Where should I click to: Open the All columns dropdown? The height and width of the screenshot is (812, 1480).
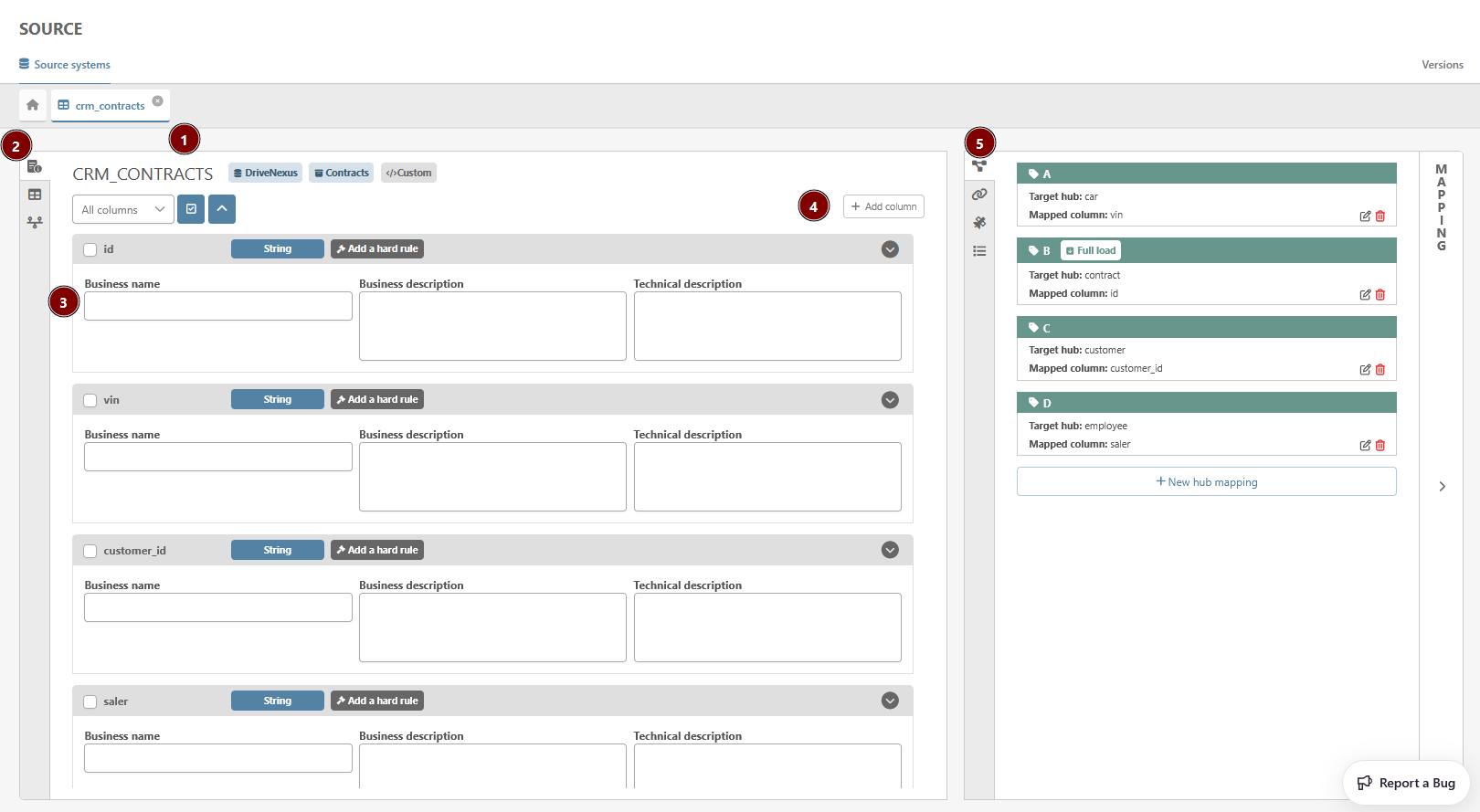[122, 210]
